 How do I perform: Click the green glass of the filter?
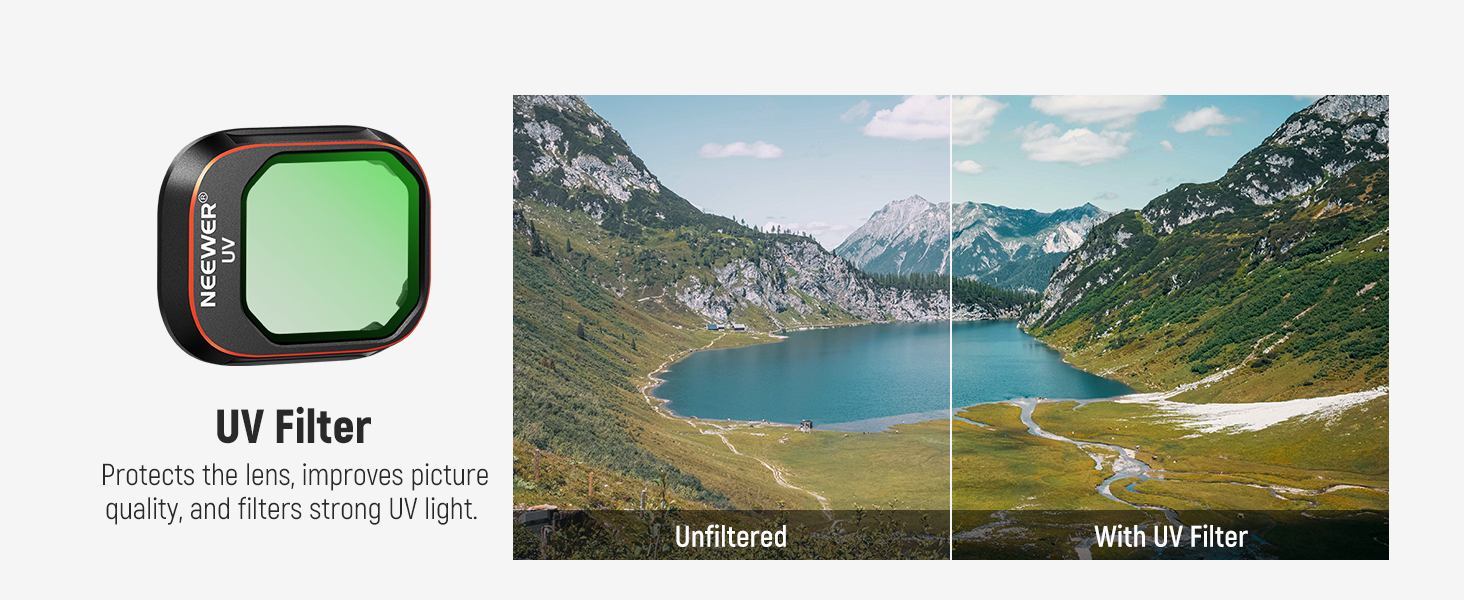[332, 246]
